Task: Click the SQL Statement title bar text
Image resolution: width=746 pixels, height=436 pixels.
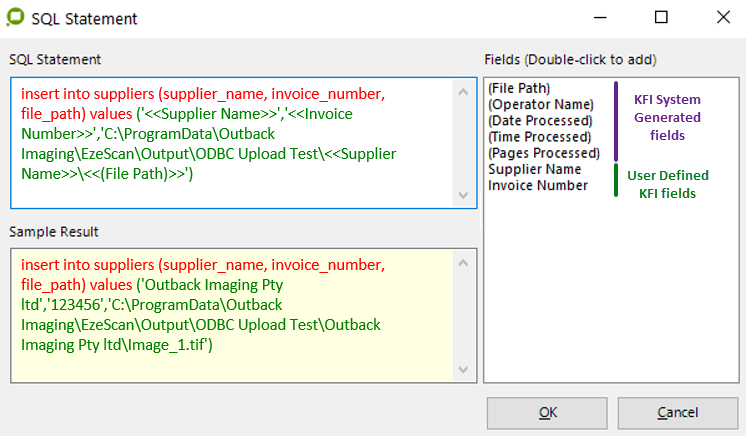Action: [x=84, y=19]
